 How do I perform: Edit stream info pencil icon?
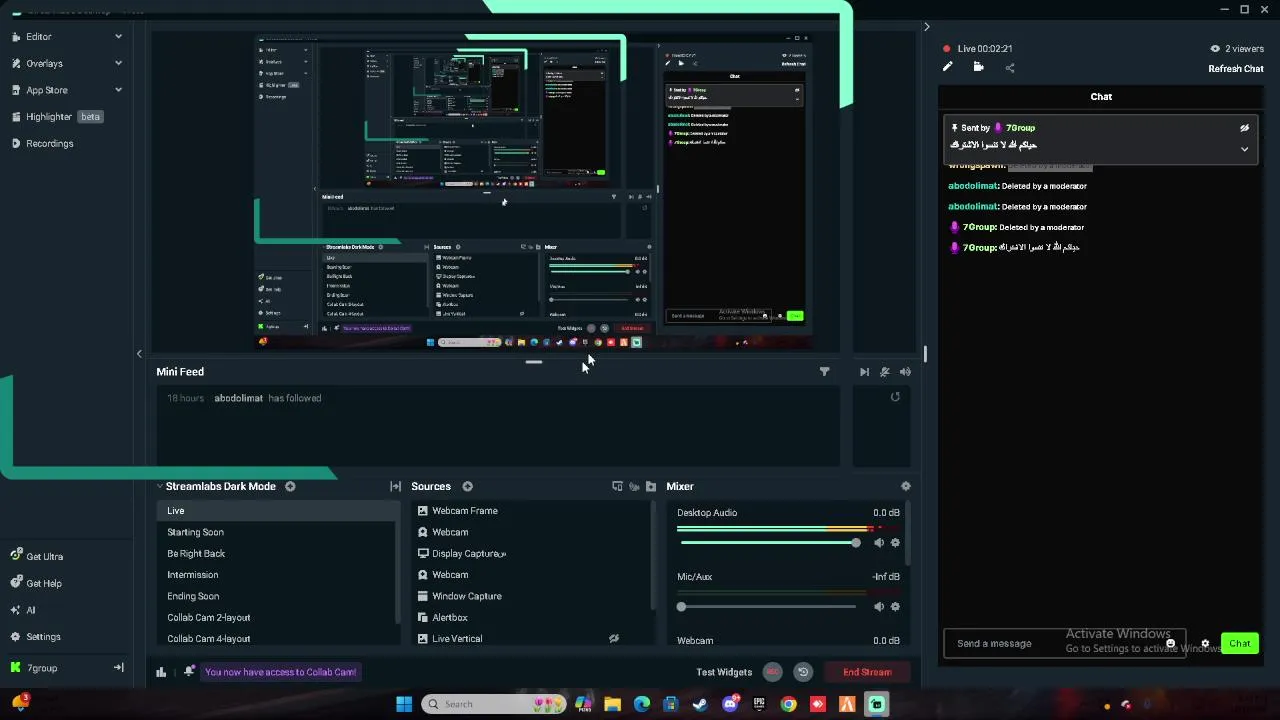tap(948, 68)
